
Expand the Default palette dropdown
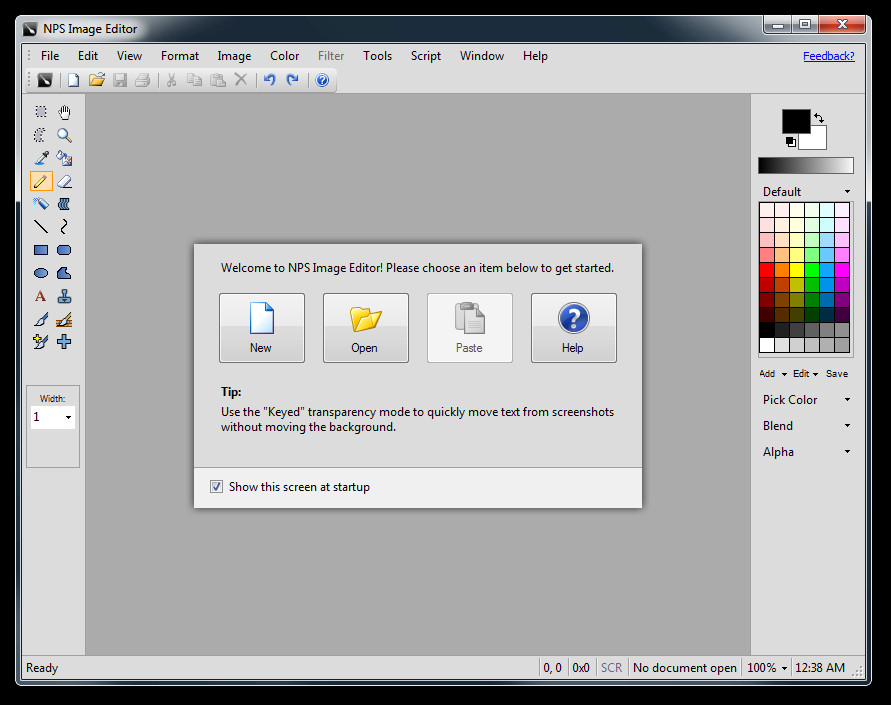(x=847, y=191)
